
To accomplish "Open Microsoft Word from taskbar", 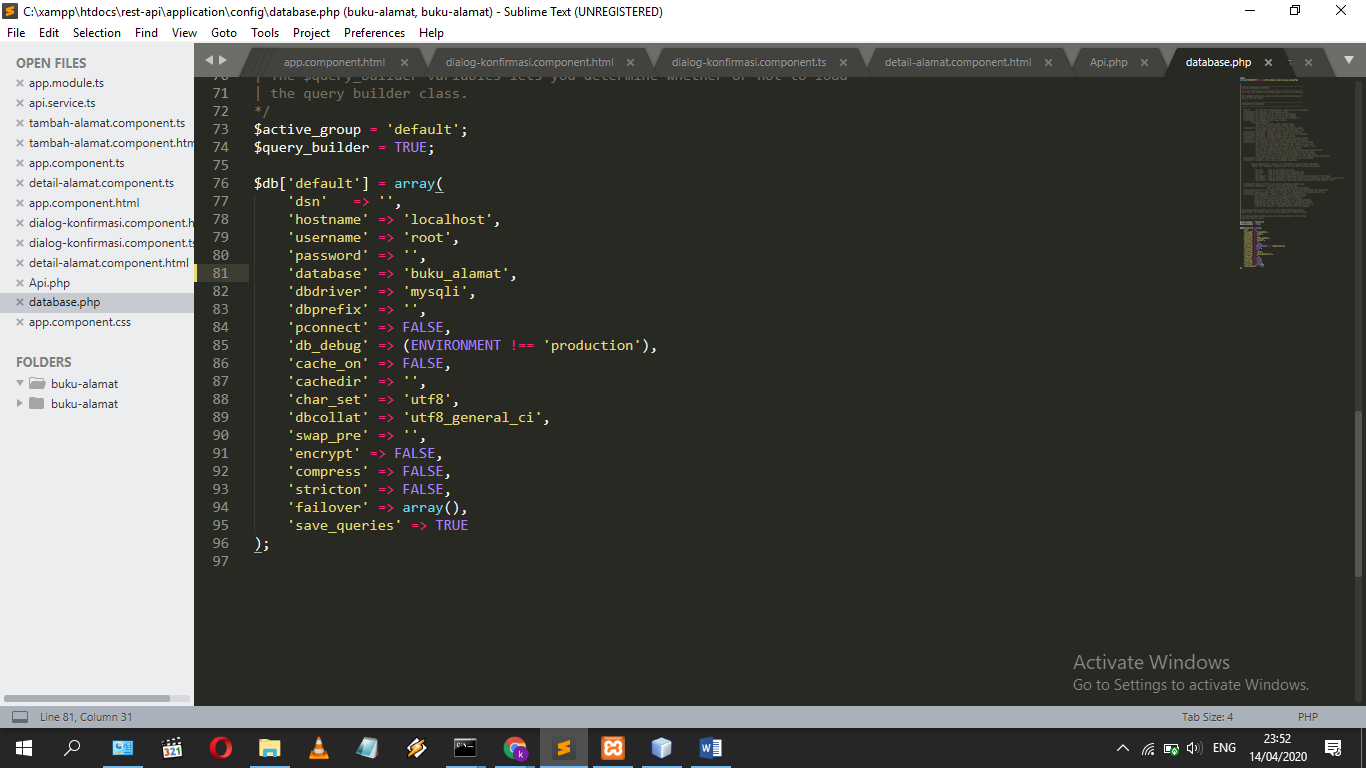I will coord(711,747).
